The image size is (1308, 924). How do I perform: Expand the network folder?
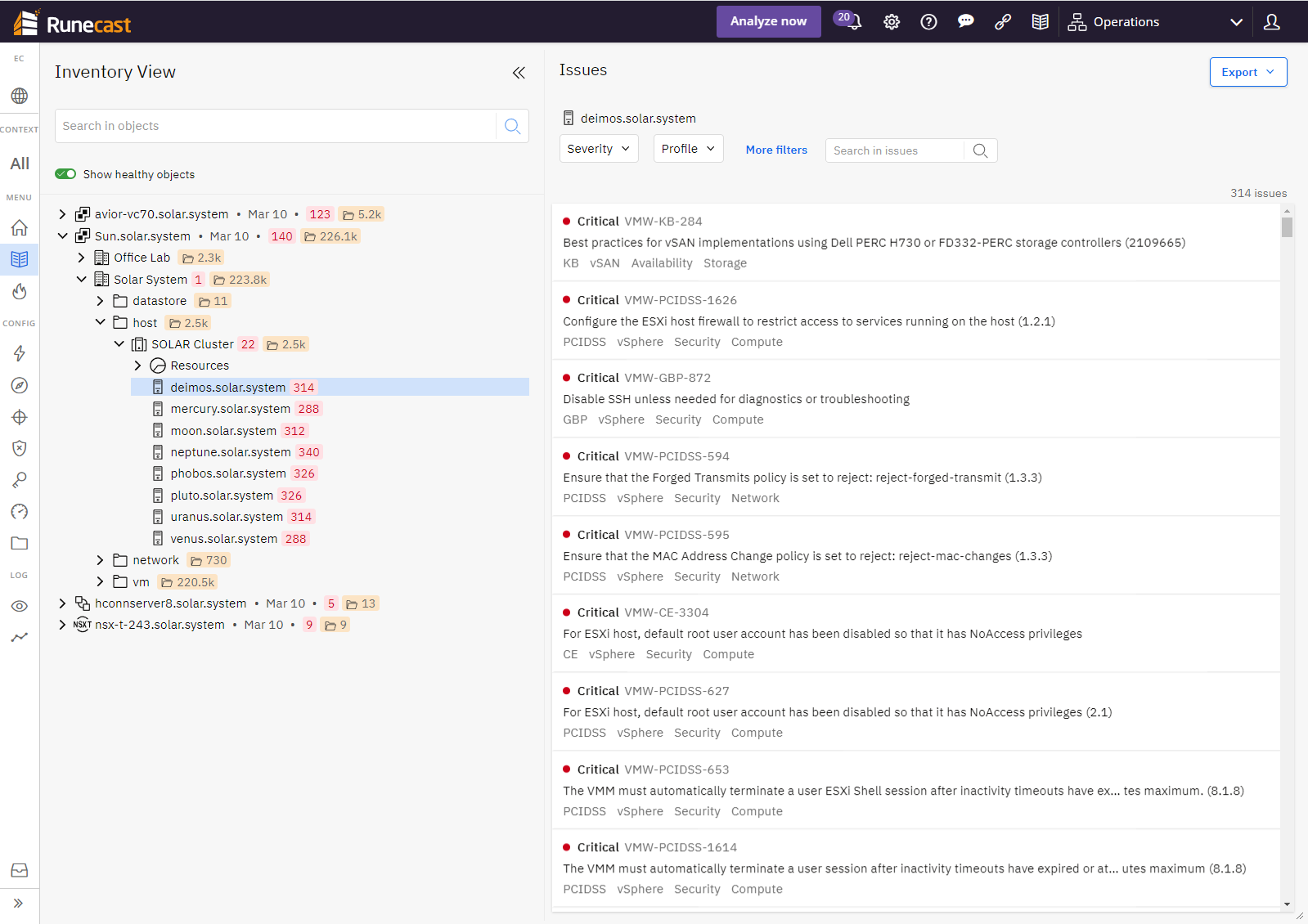[100, 560]
